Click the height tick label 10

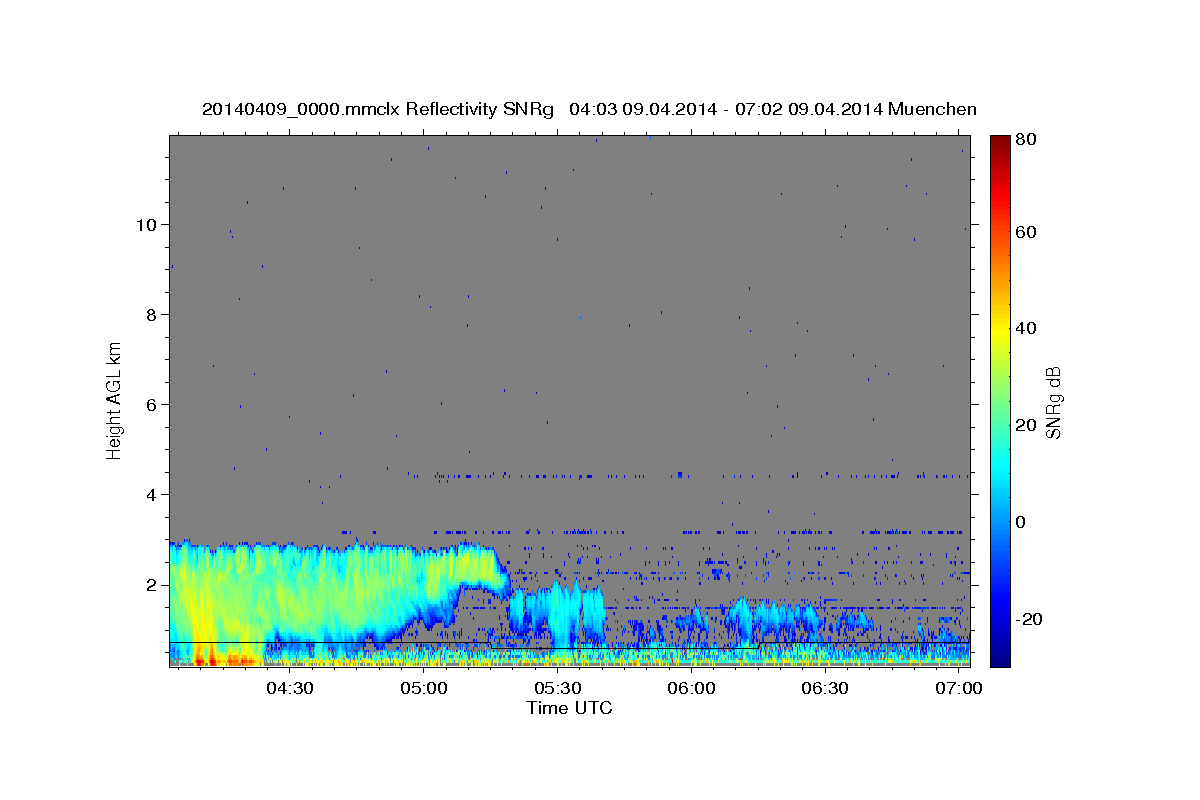[147, 225]
